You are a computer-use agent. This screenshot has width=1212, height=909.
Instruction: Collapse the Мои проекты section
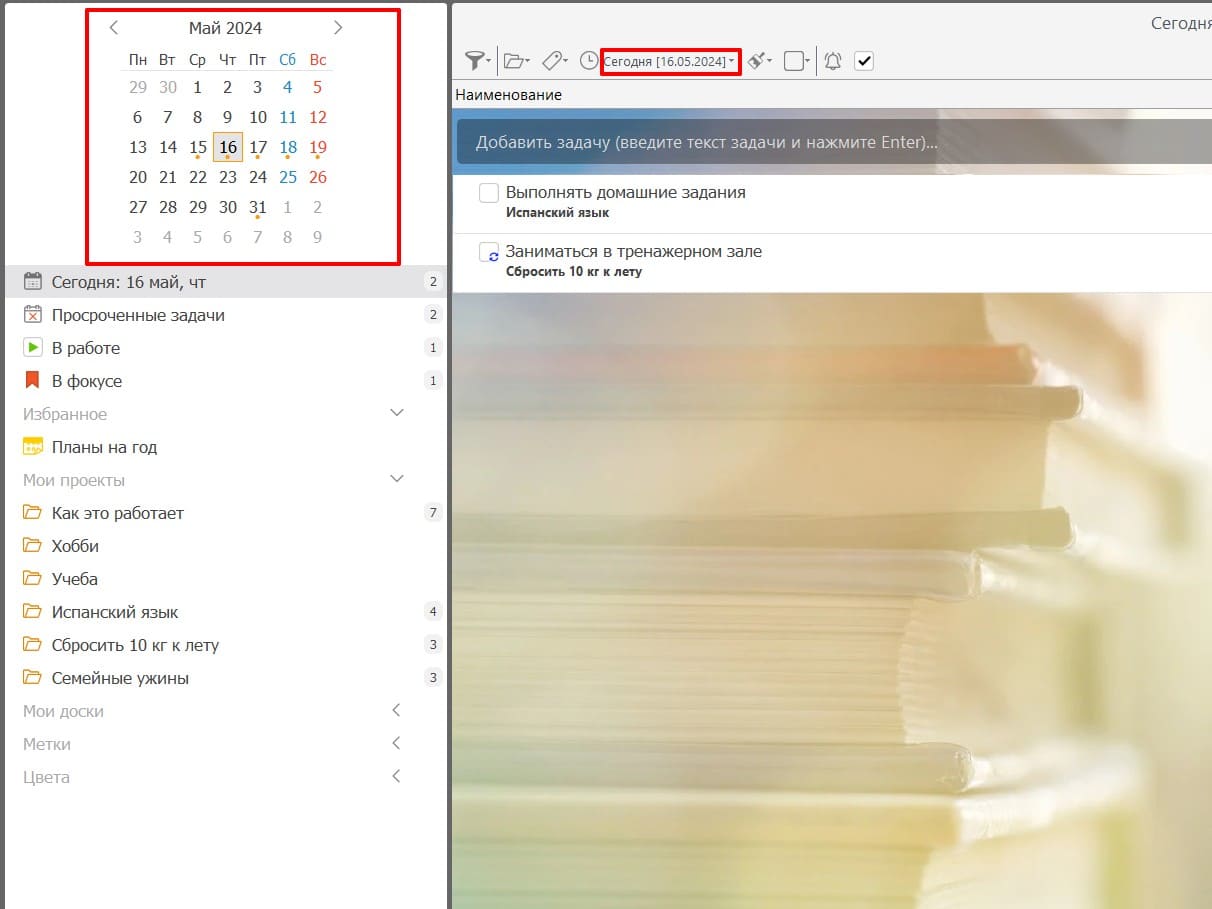(x=396, y=479)
